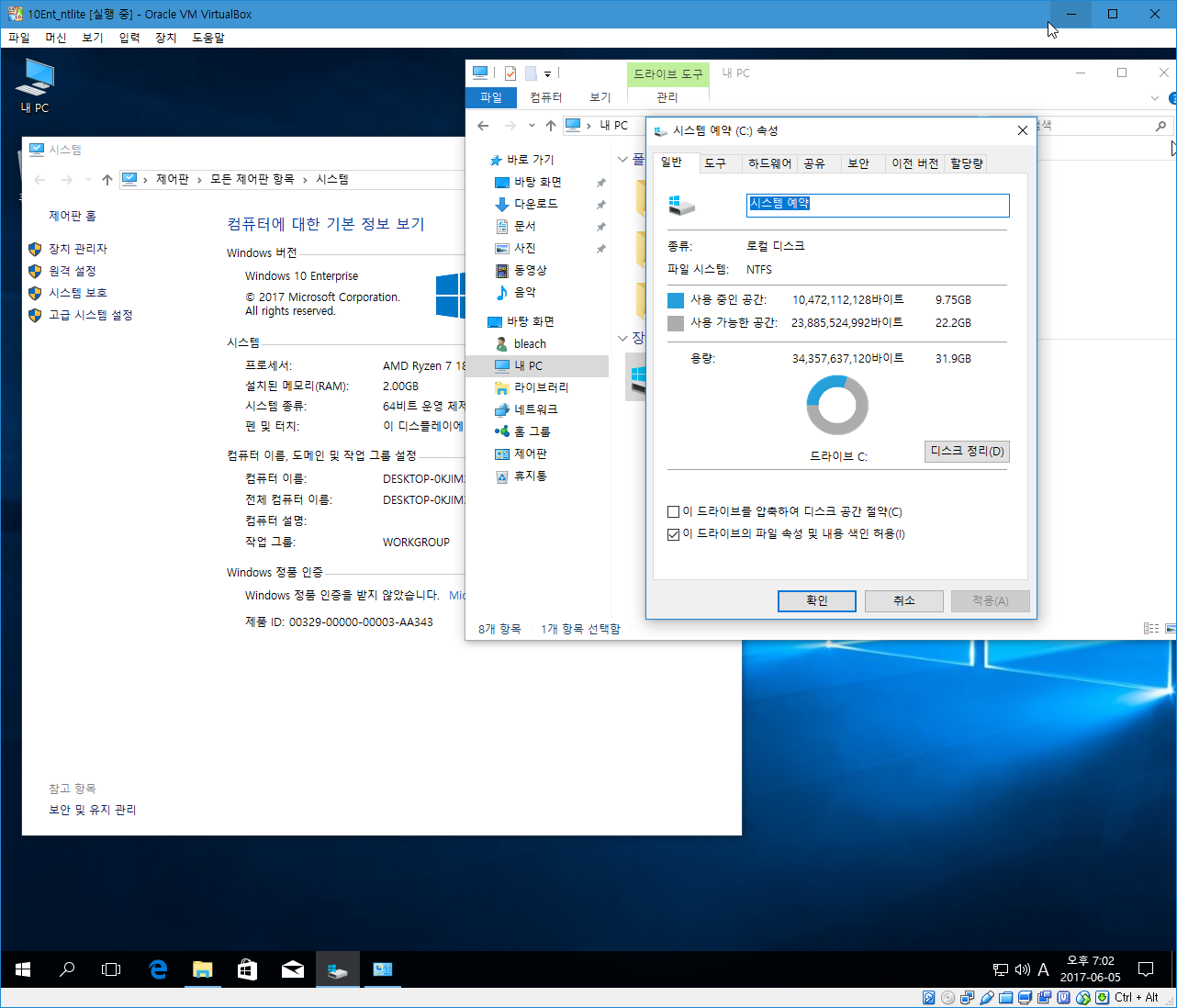
Task: Open 파일 ribbon tab in Explorer
Action: coord(491,97)
